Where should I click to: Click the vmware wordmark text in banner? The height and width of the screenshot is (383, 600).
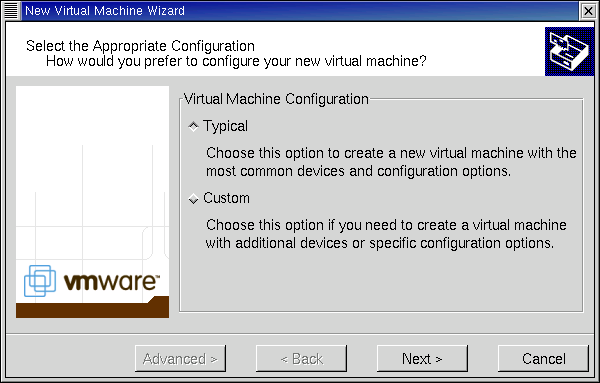pyautogui.click(x=111, y=282)
